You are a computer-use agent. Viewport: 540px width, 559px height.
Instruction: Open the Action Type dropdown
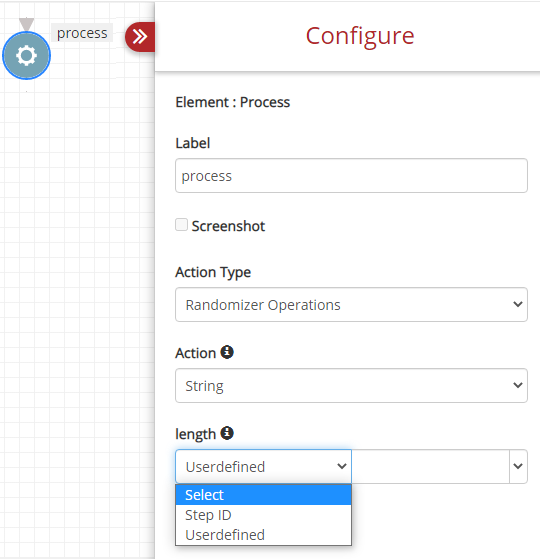(x=351, y=304)
